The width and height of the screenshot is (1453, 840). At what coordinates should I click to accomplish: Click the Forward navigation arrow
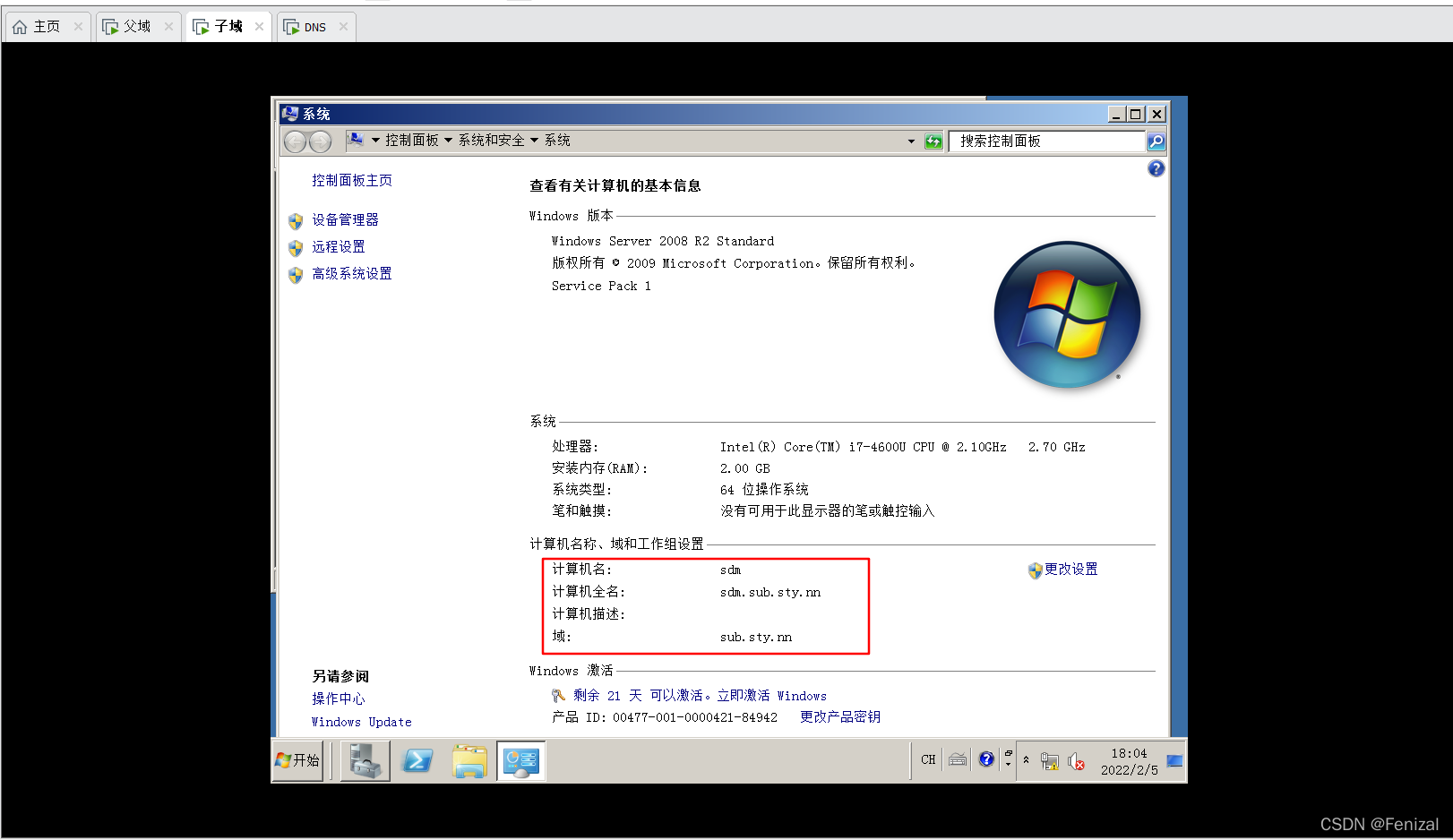pos(320,141)
